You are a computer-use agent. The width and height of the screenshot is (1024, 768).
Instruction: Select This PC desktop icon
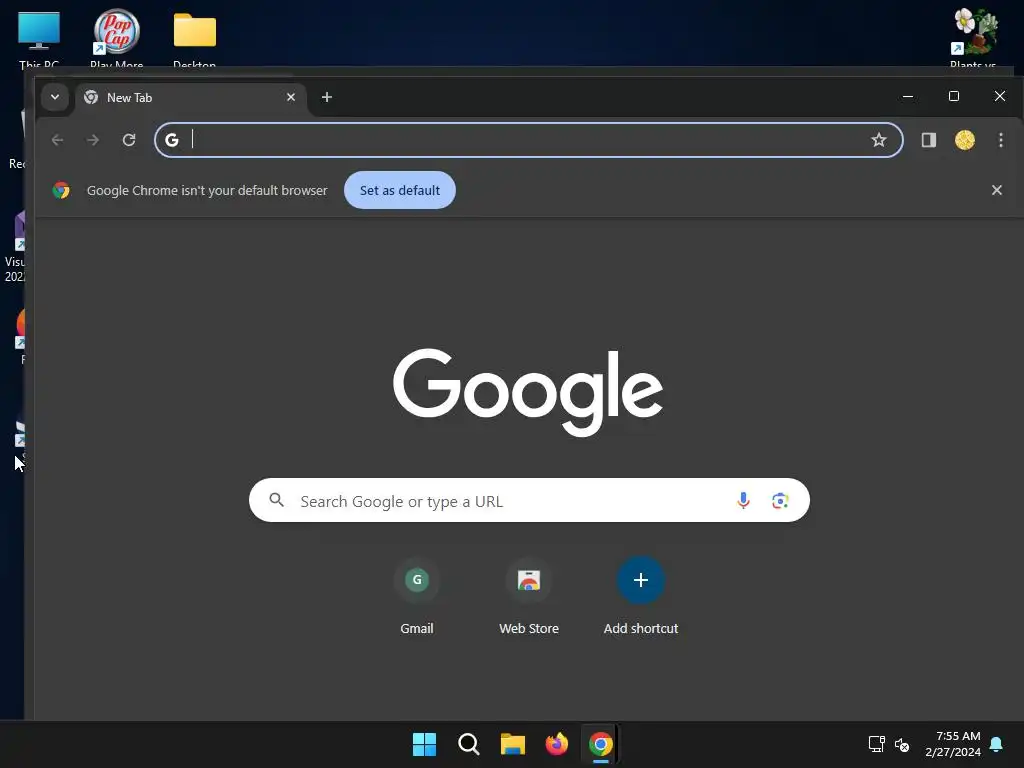click(x=39, y=38)
